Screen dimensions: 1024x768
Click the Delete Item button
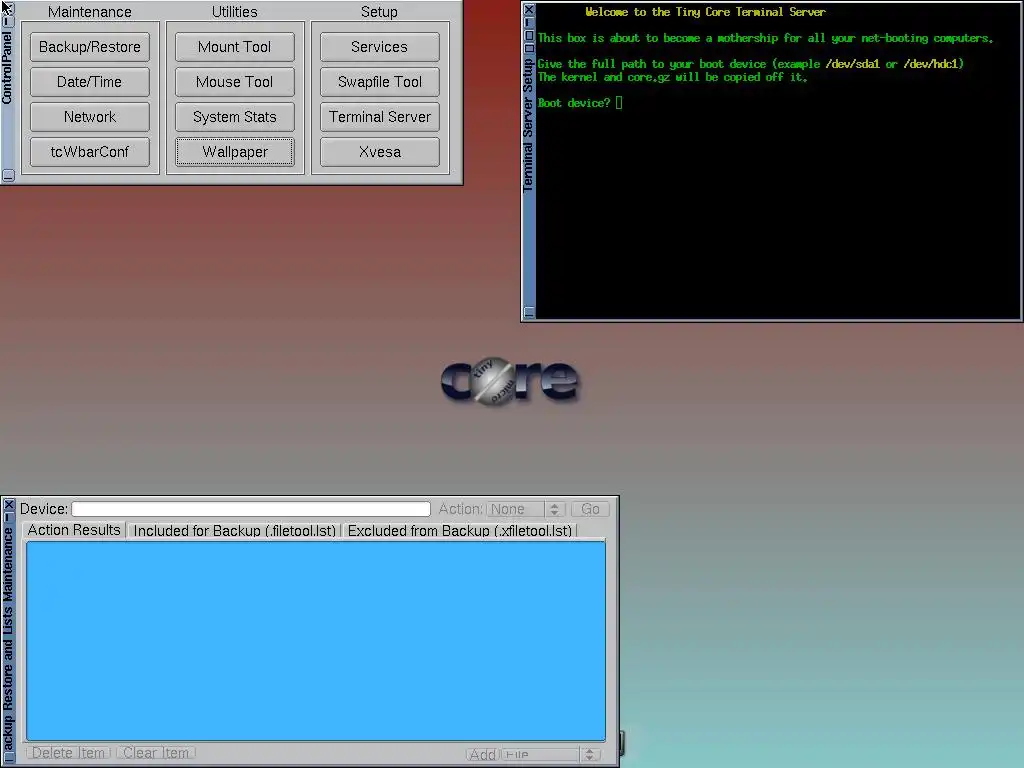point(69,752)
